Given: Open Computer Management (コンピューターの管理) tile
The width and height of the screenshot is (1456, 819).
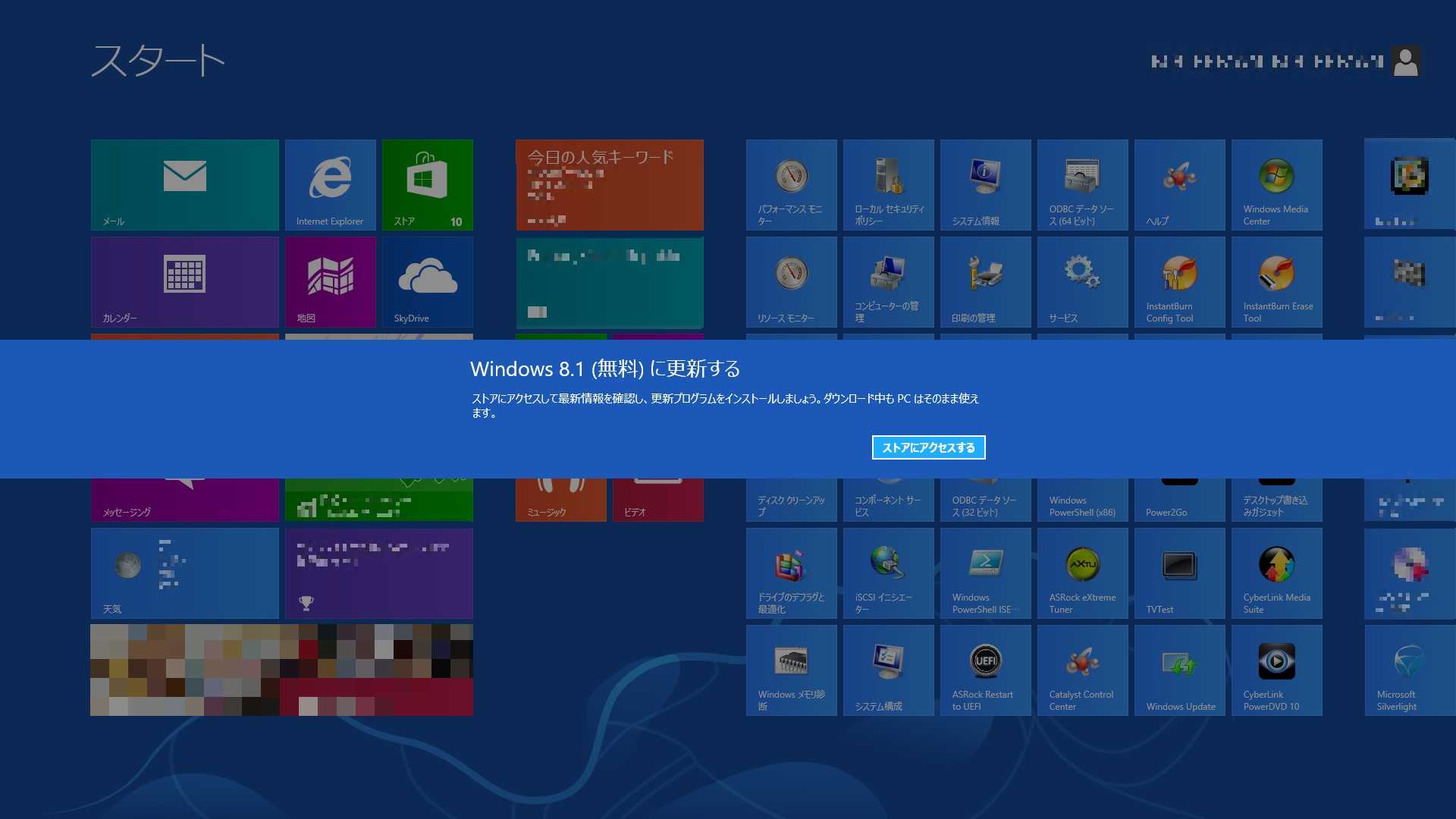Looking at the screenshot, I should pos(889,282).
